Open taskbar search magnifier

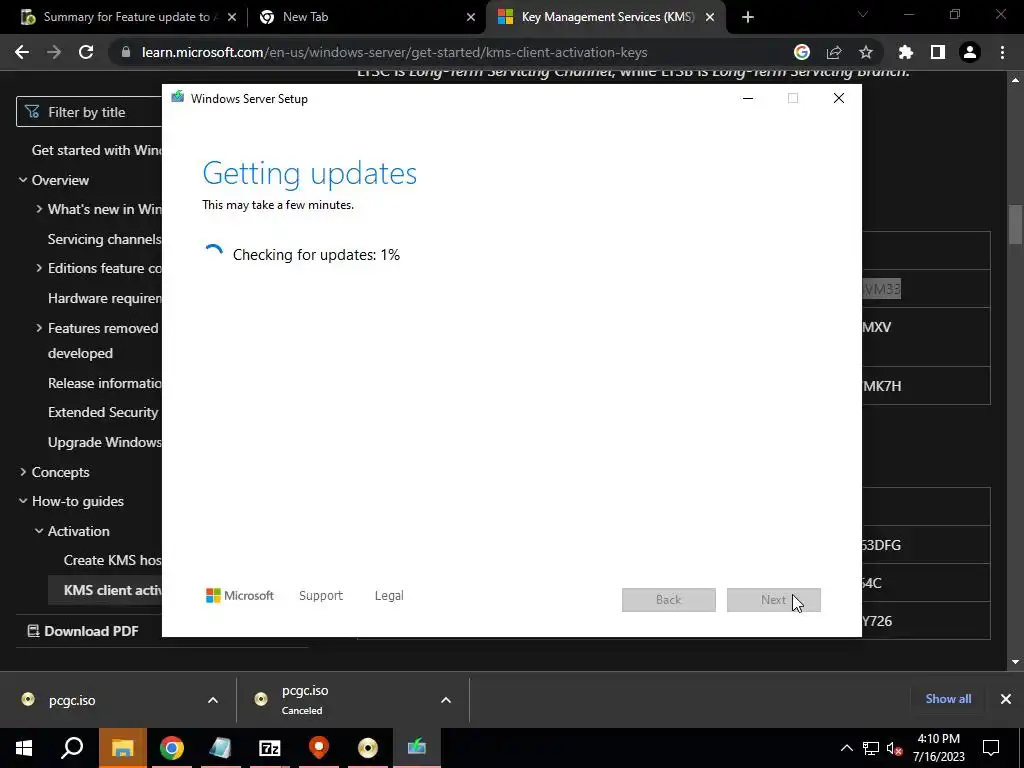coord(72,748)
